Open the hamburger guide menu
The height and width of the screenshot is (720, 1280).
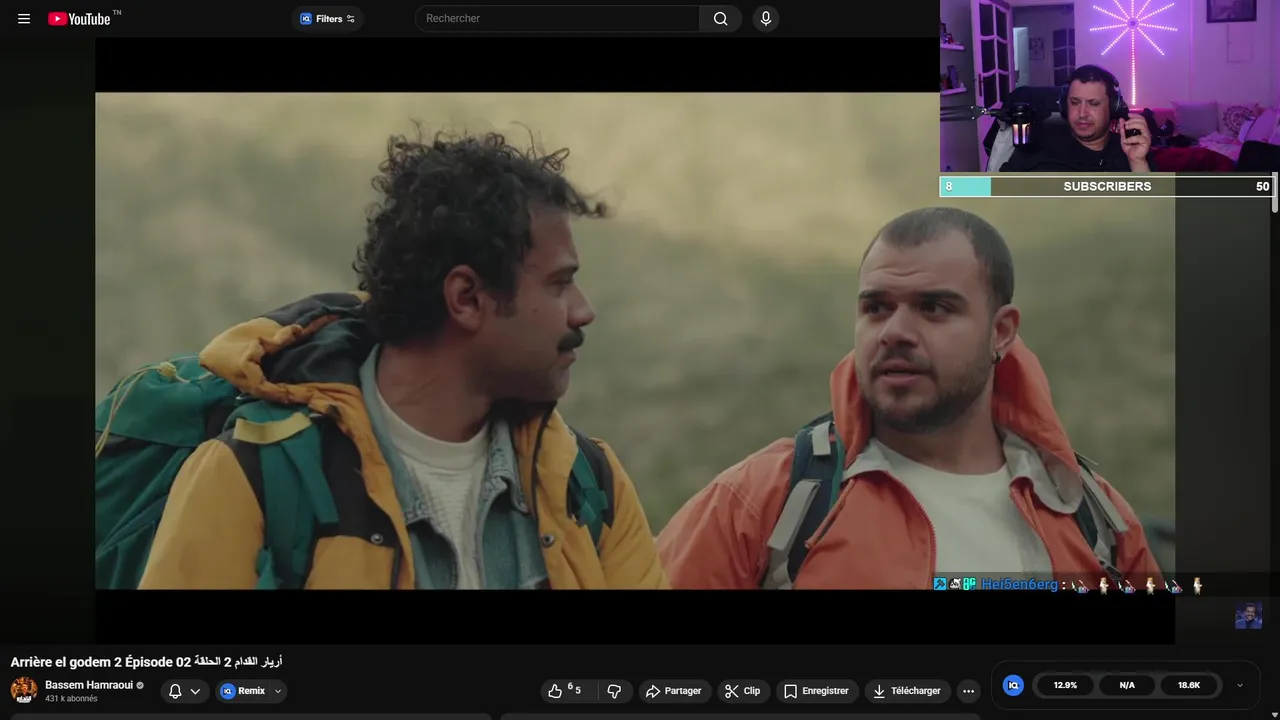24,19
